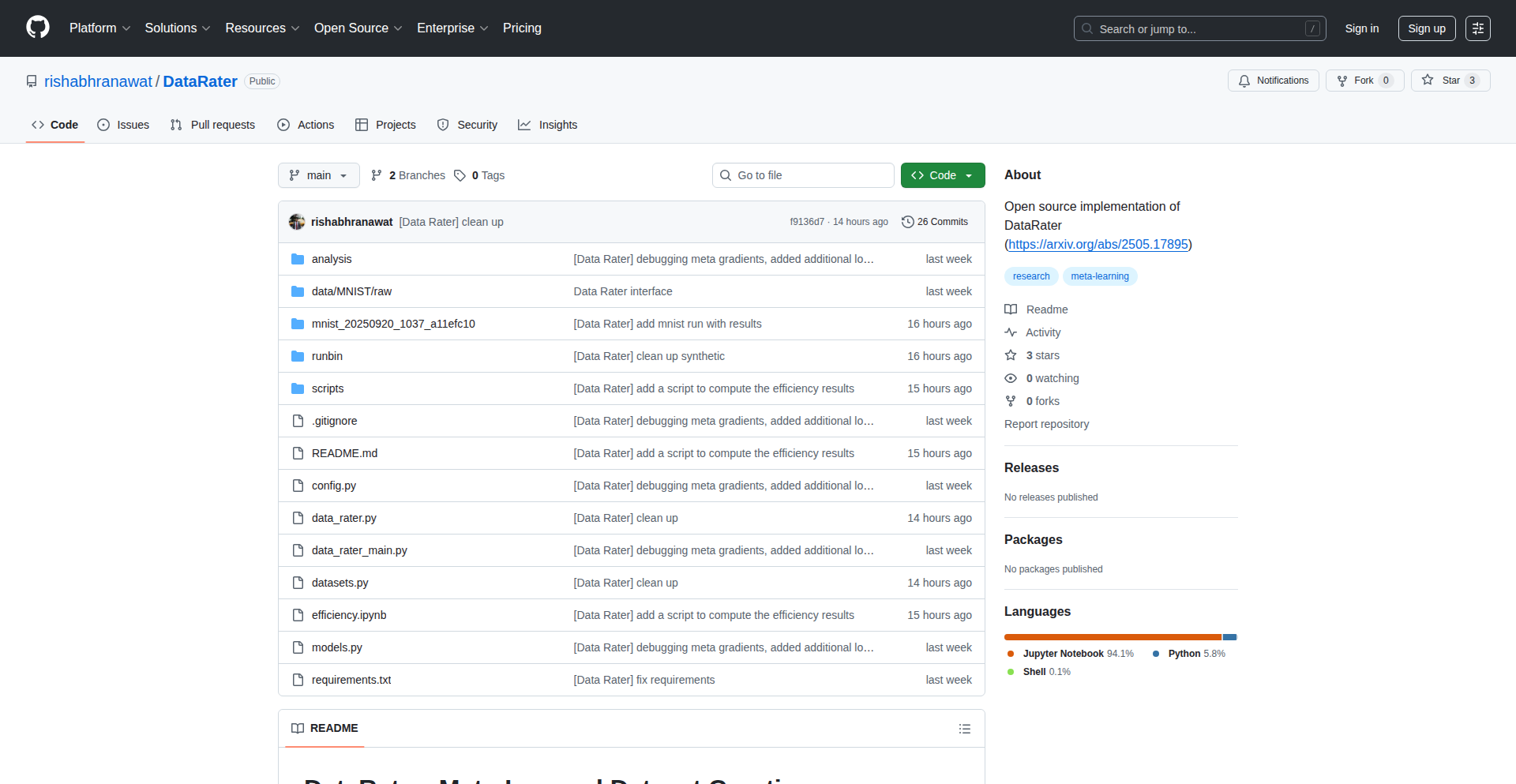Open the Pull requests tab
This screenshot has height=784, width=1516.
pos(212,125)
